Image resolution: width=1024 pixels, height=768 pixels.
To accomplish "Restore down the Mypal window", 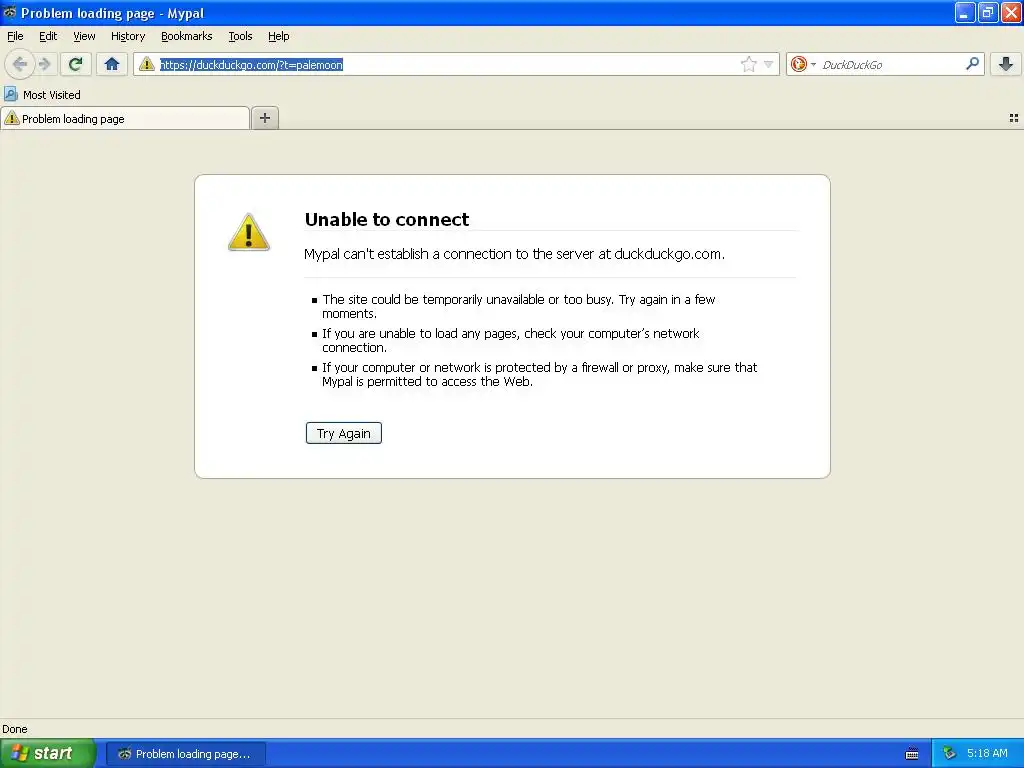I will 988,12.
